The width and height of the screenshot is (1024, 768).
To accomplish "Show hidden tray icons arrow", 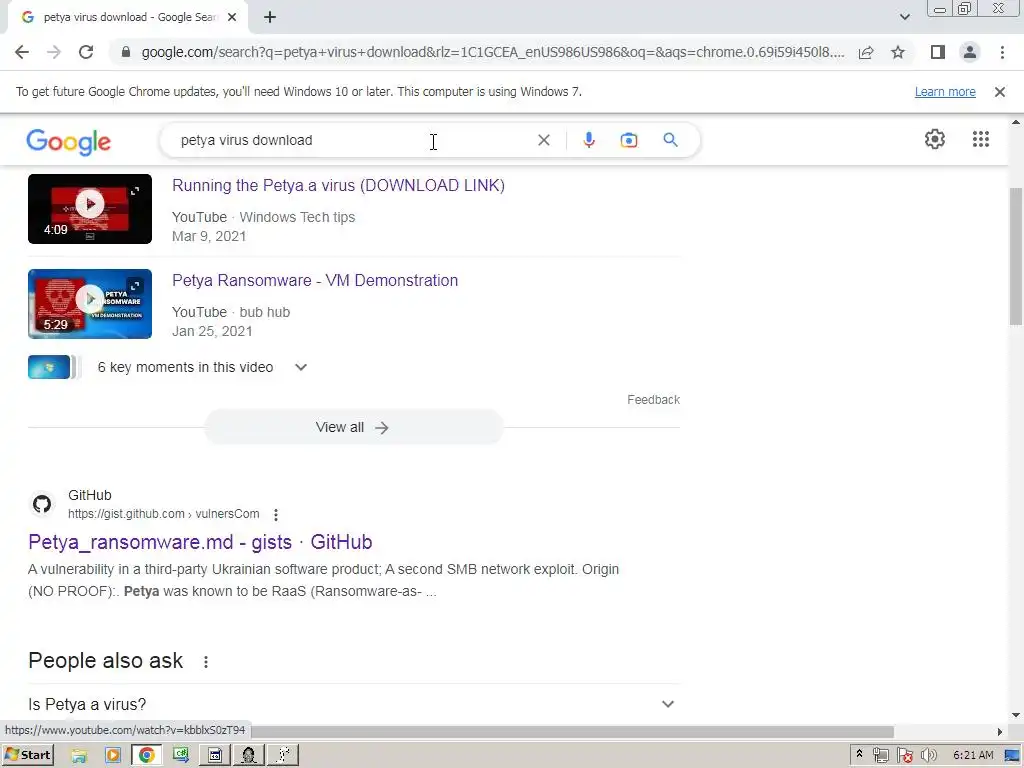I will coord(859,754).
